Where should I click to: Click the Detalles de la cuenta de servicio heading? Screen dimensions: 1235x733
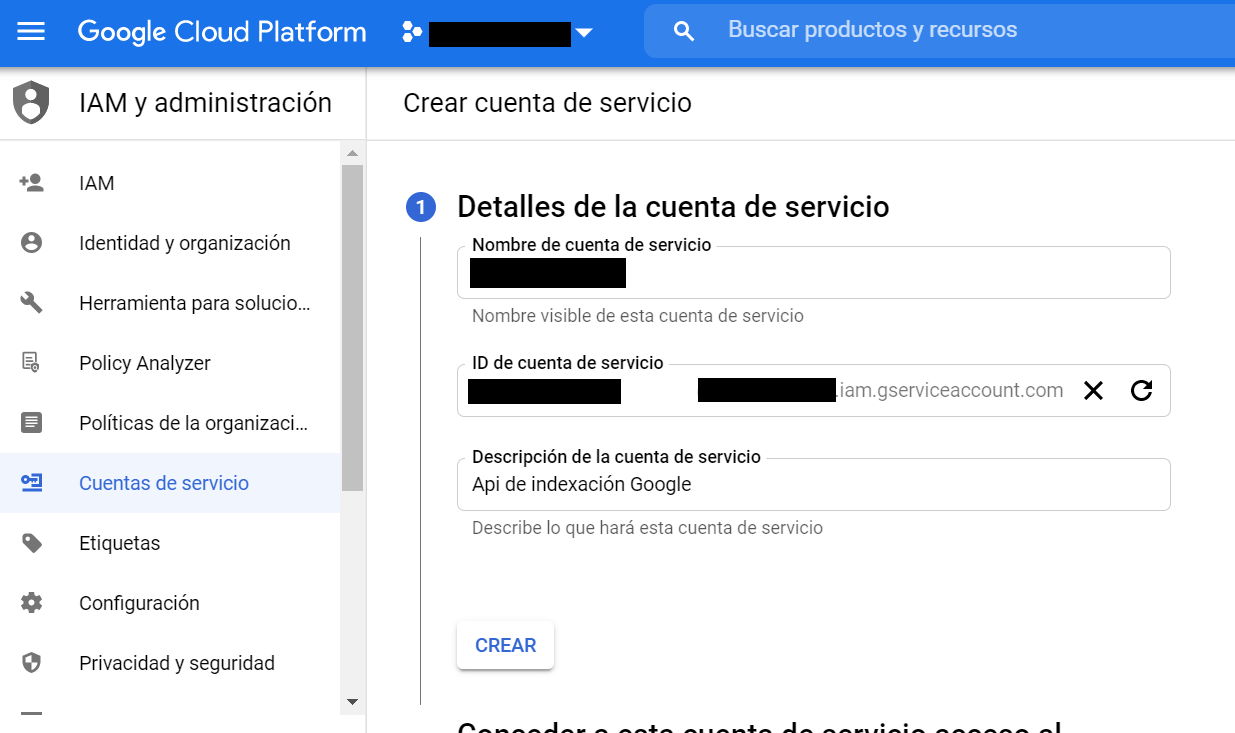click(673, 207)
